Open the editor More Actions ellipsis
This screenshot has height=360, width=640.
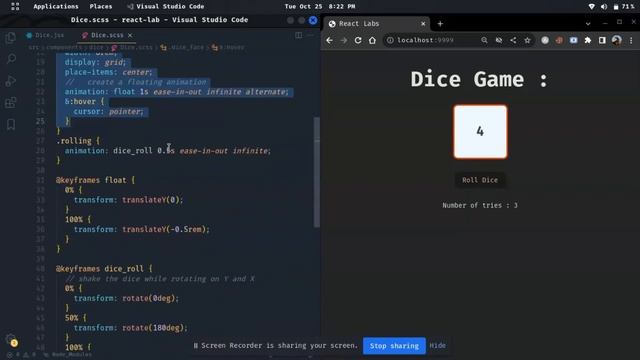[310, 36]
